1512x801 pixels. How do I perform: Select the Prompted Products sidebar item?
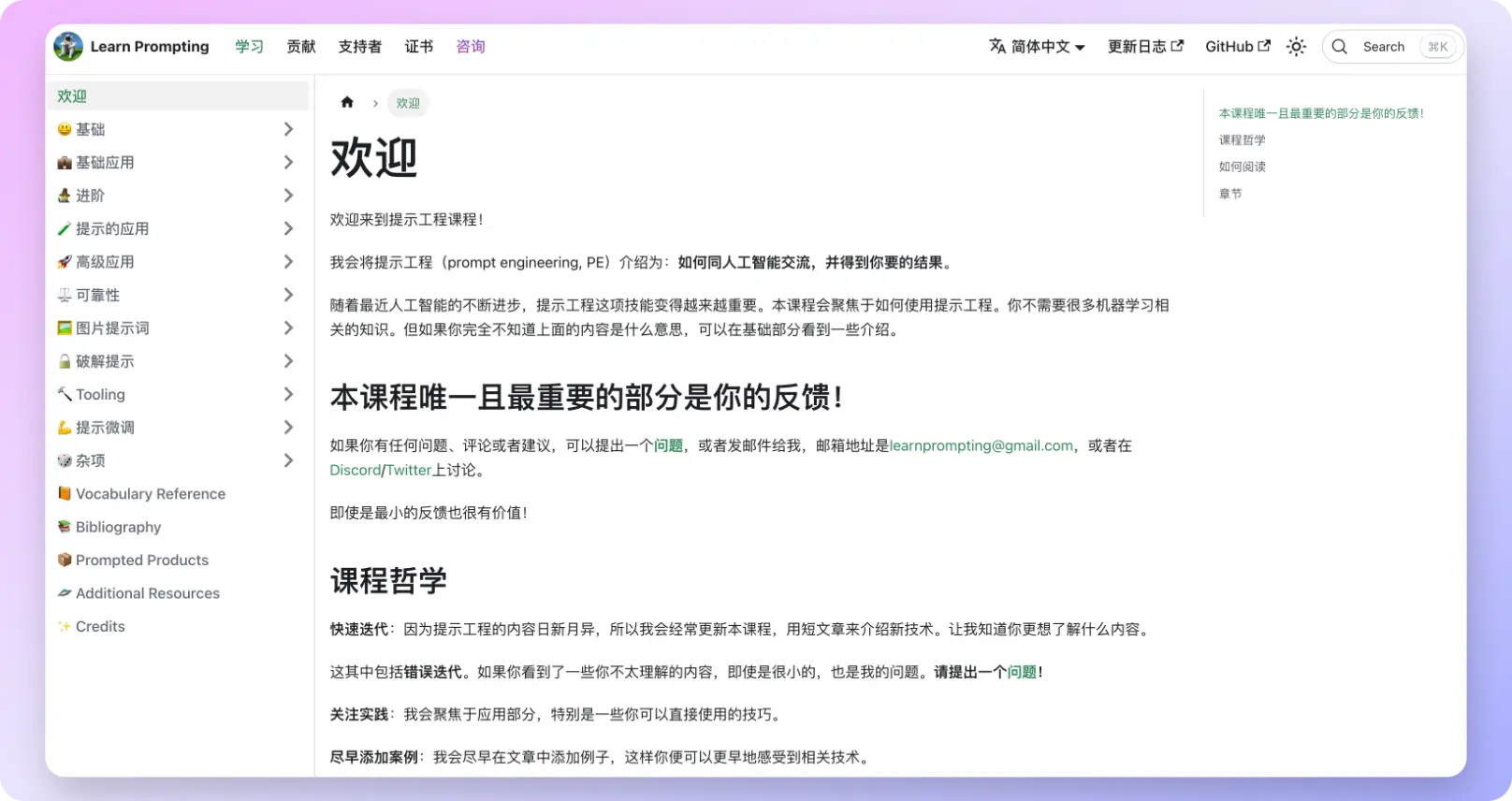point(141,561)
